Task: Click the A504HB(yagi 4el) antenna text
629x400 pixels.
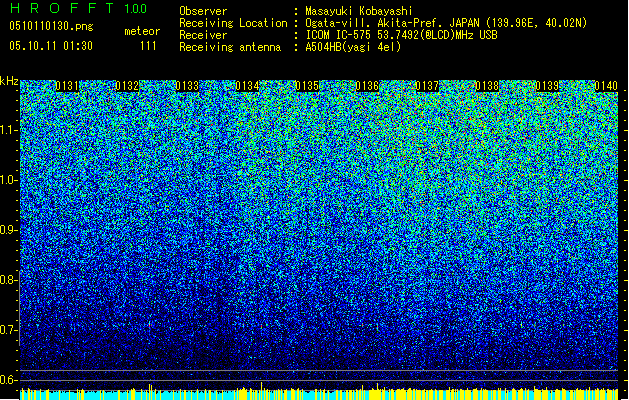Action: coord(353,47)
